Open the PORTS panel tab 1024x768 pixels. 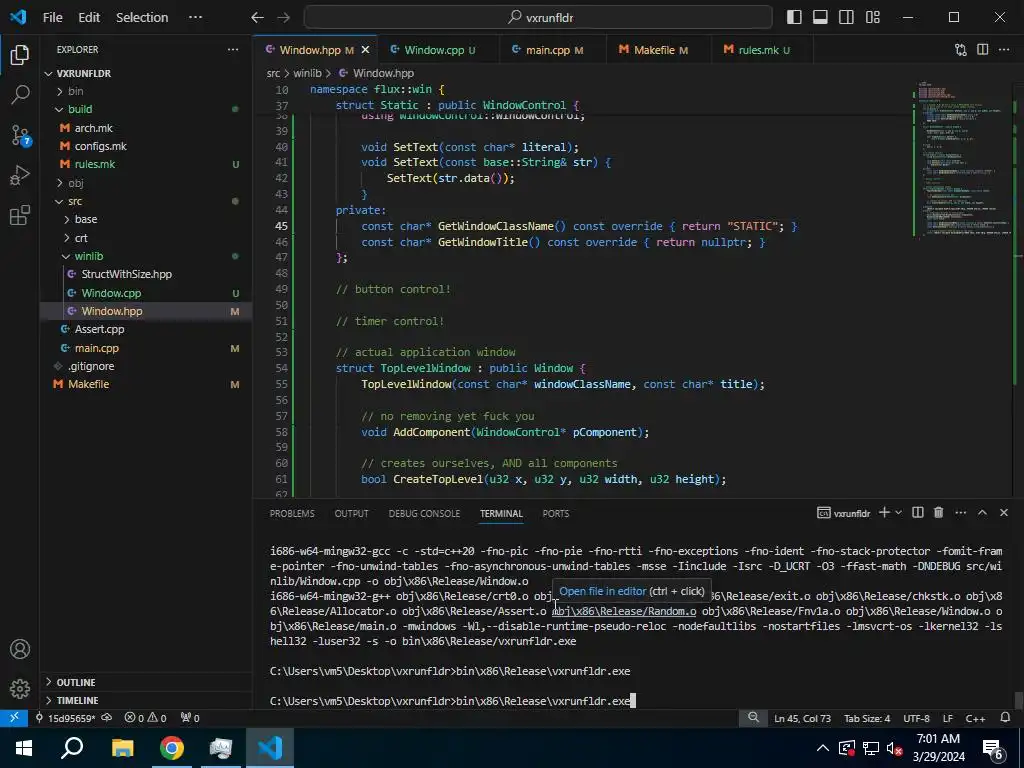[556, 513]
